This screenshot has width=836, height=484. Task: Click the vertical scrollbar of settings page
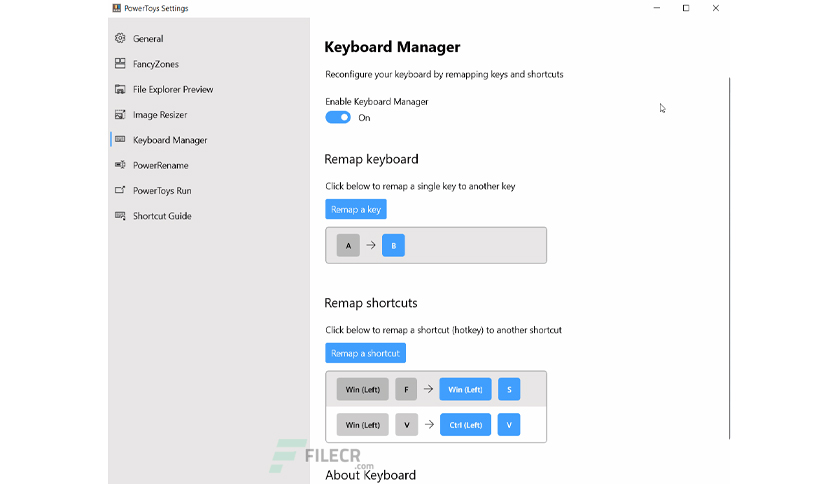tap(729, 259)
